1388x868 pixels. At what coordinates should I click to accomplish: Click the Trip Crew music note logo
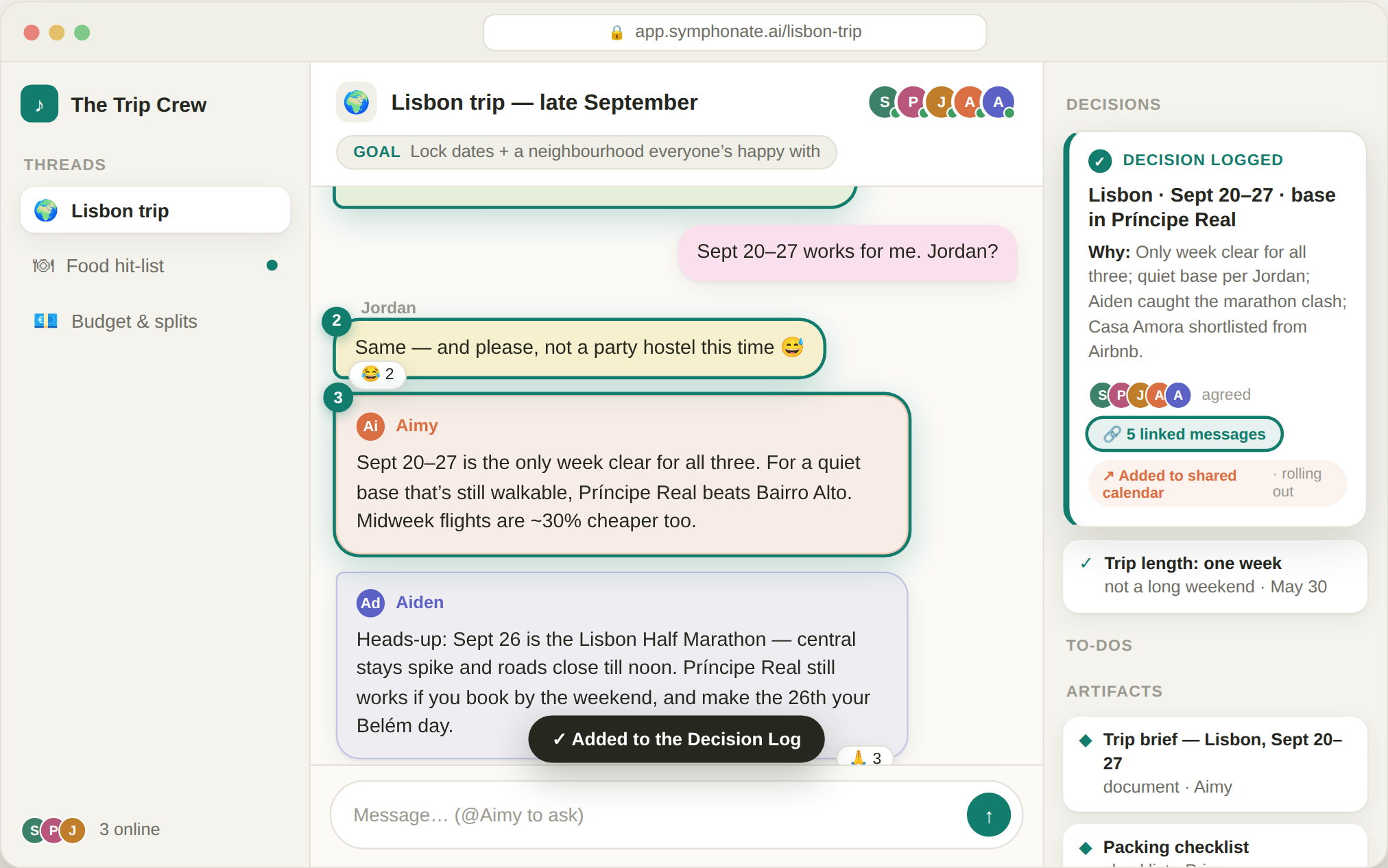point(39,104)
